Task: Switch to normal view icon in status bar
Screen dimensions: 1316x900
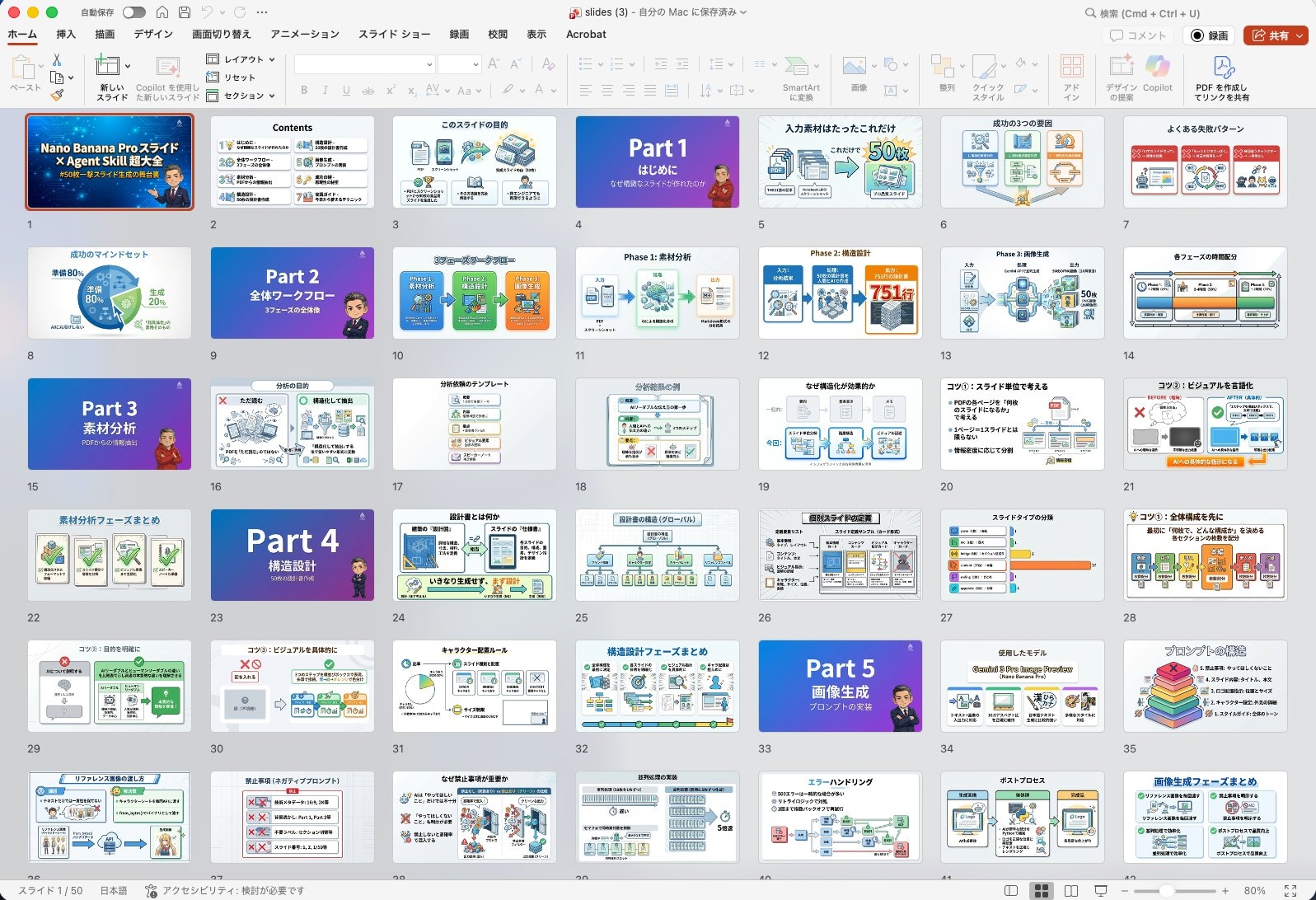Action: [1011, 891]
